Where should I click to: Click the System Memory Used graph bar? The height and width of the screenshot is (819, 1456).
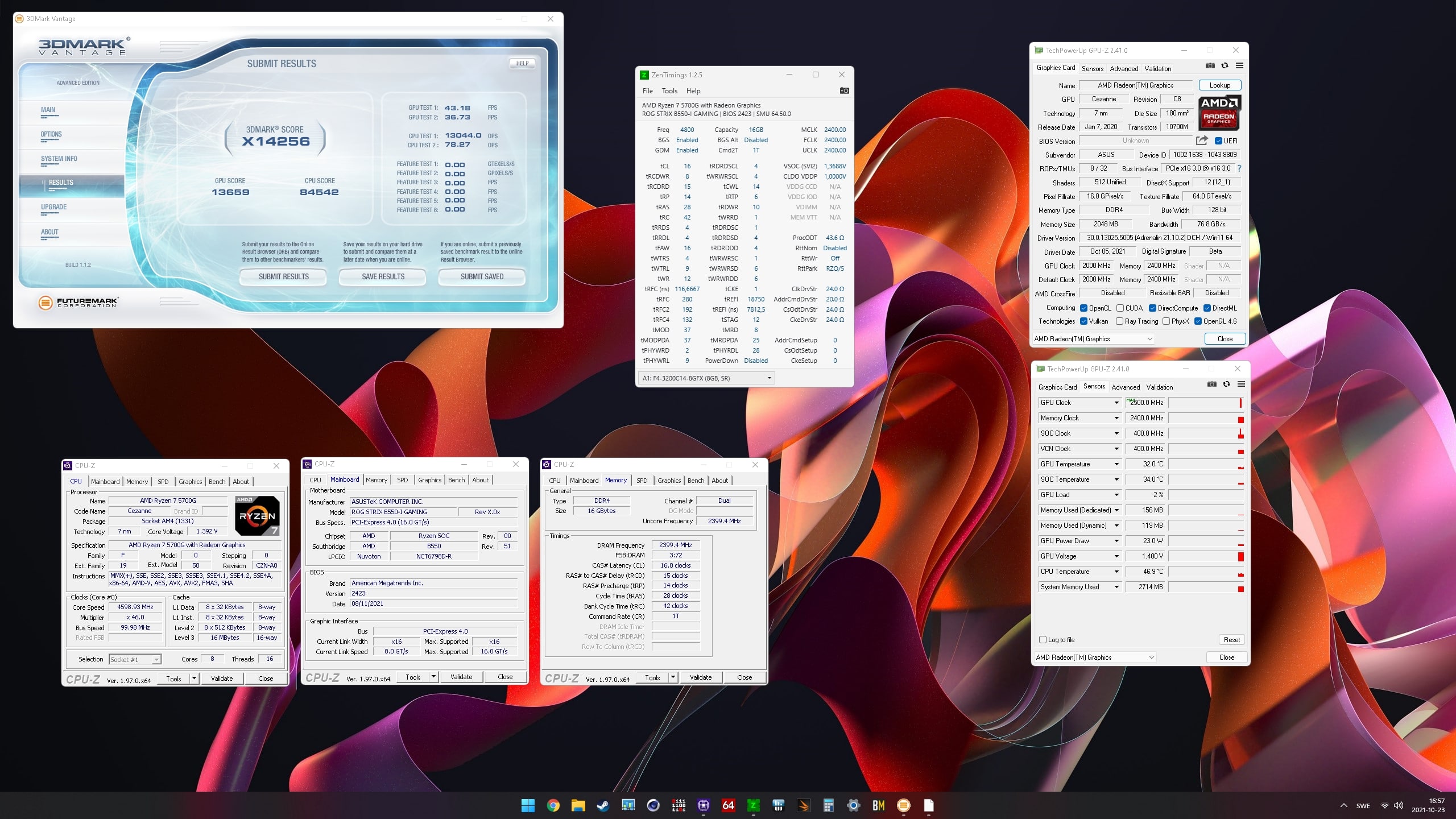coord(1206,587)
